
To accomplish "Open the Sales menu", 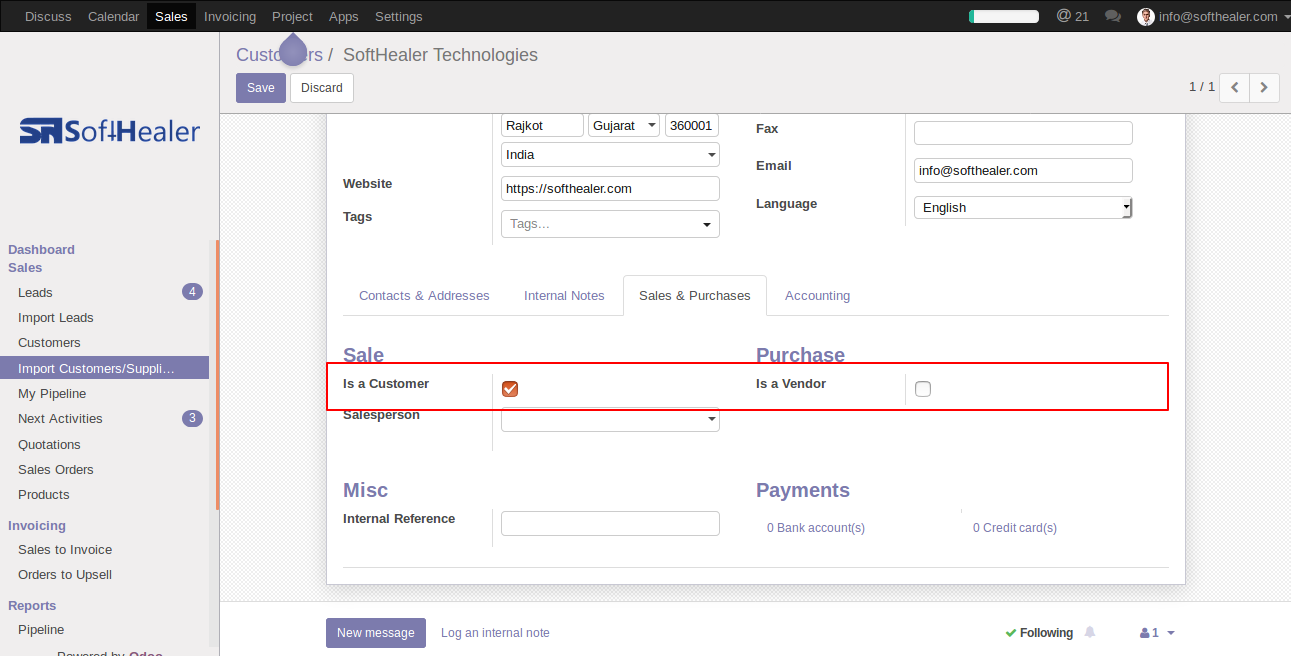I will [171, 16].
